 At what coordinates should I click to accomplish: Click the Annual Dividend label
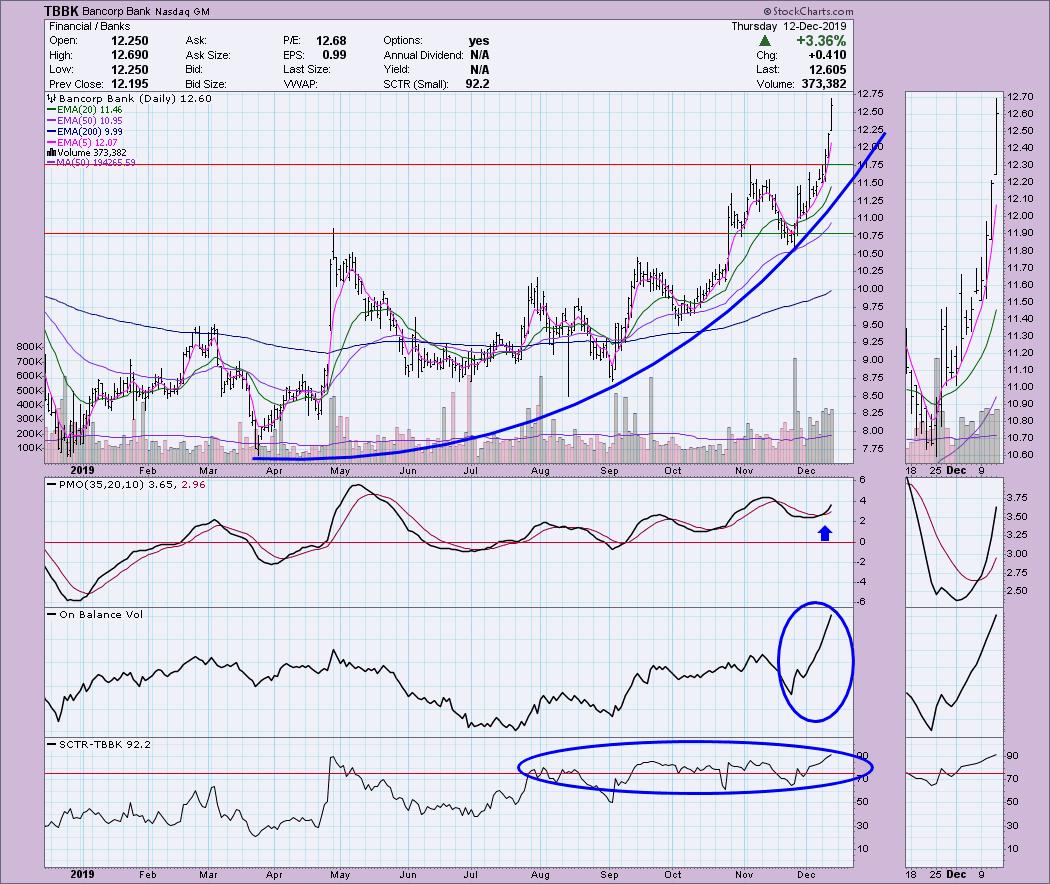click(x=423, y=55)
